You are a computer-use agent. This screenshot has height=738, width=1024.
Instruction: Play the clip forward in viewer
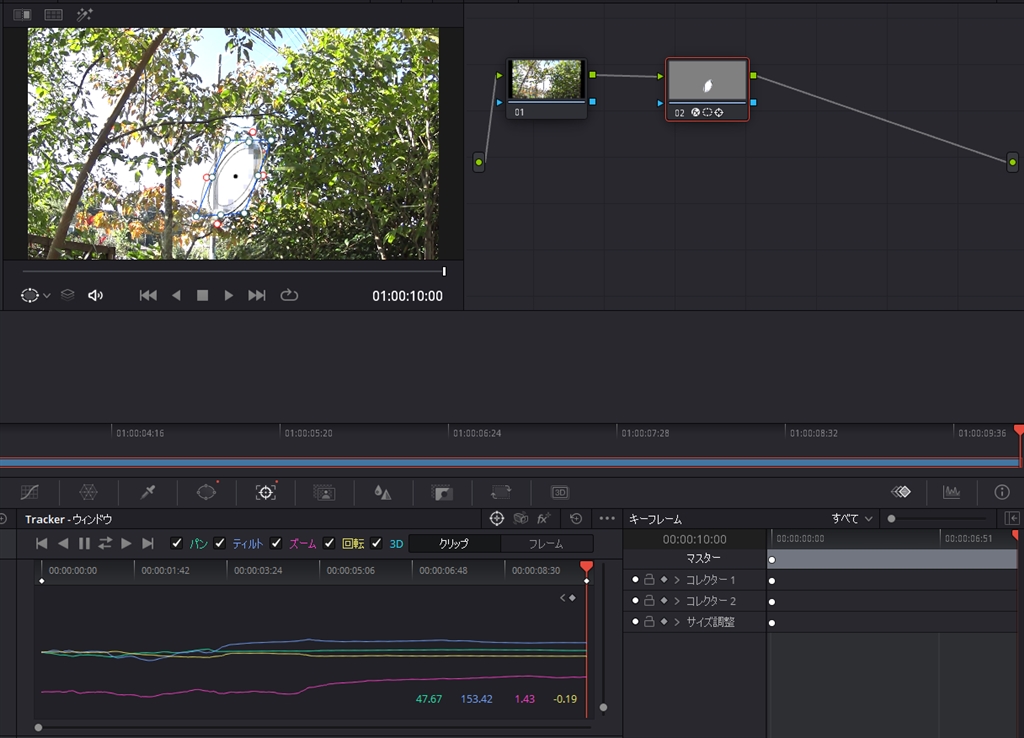(229, 295)
